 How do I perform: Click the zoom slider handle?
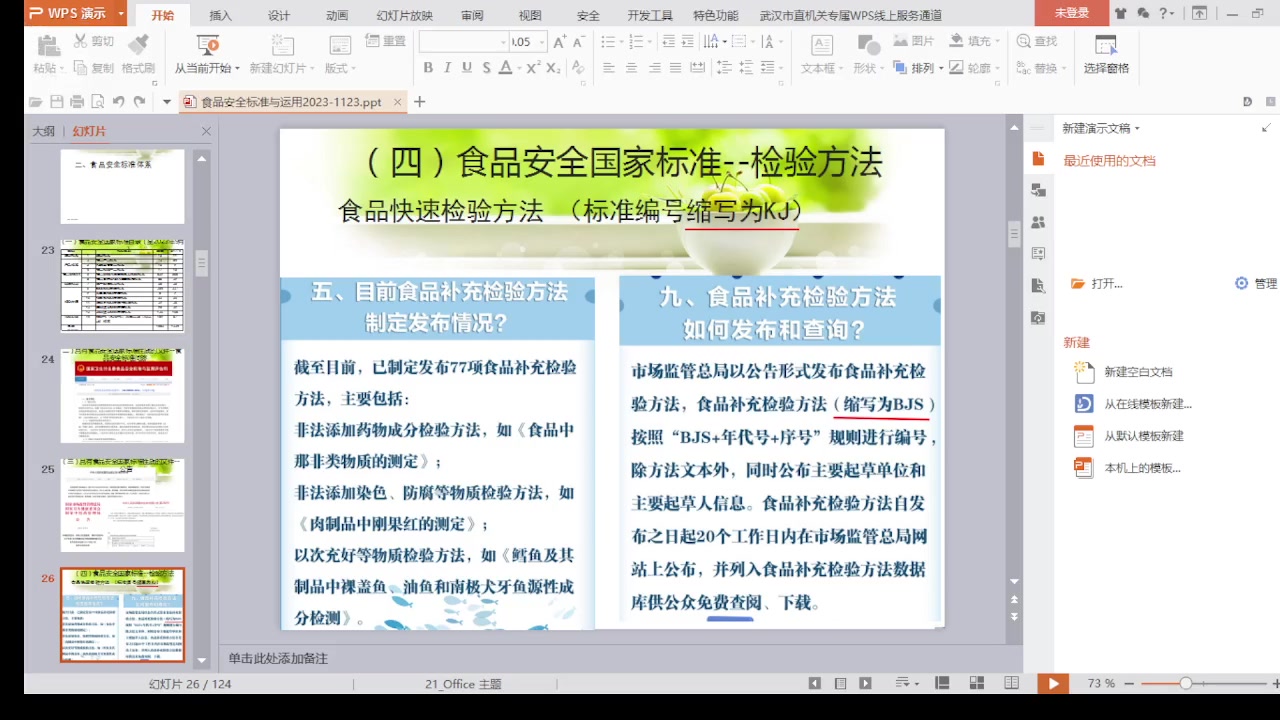1186,683
